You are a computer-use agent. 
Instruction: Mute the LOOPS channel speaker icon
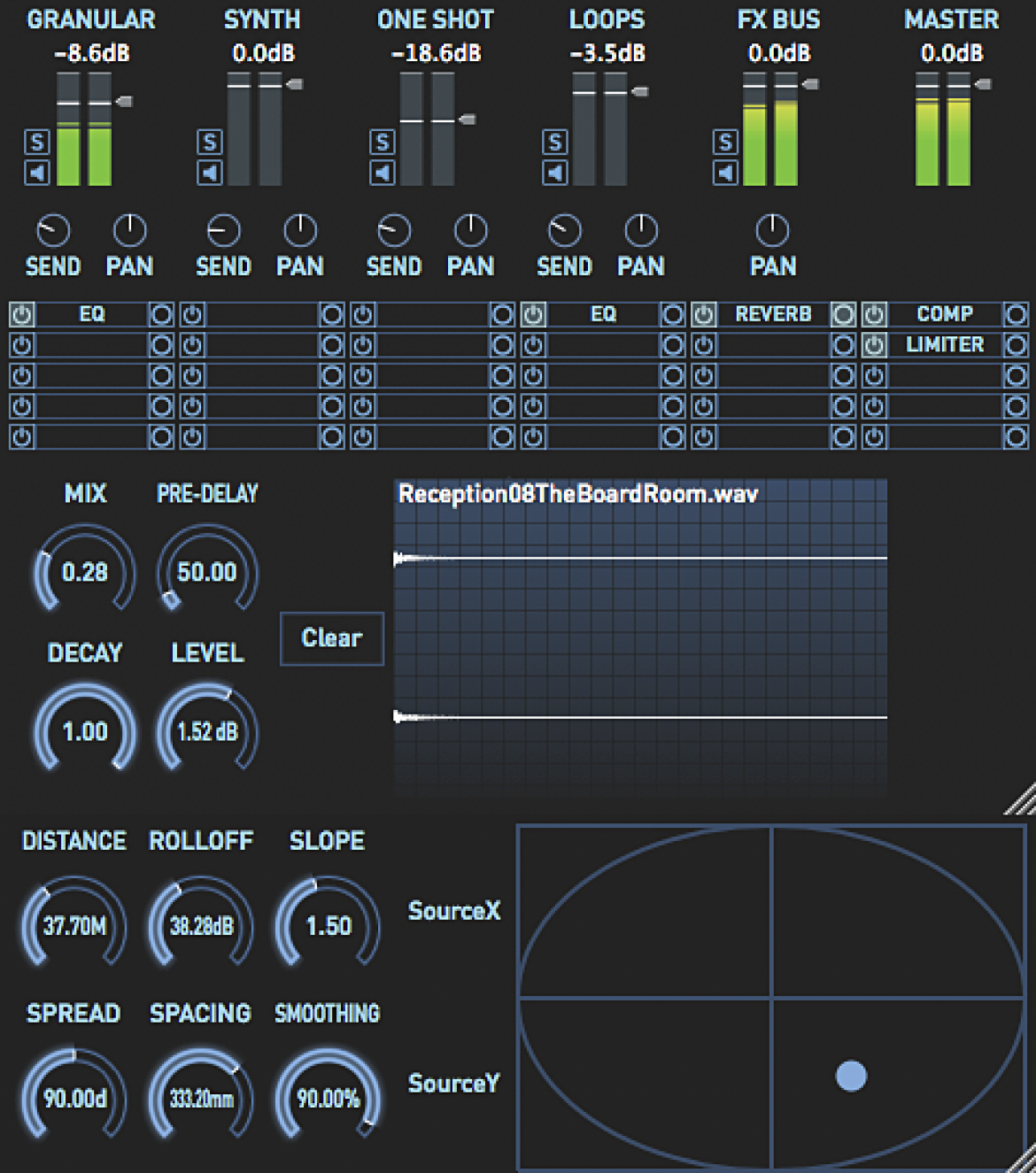point(554,173)
